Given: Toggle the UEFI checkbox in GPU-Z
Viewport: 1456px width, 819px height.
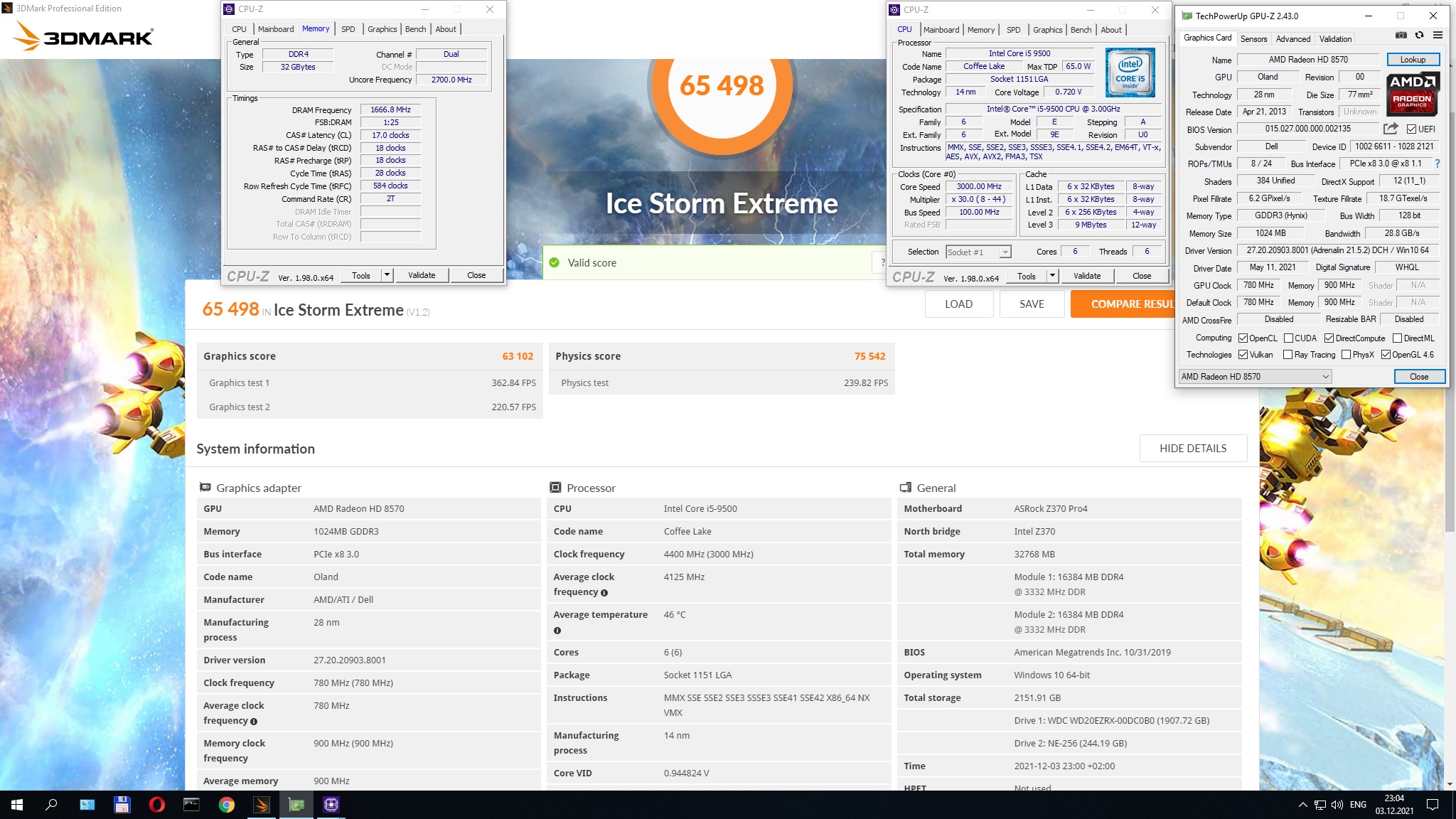Looking at the screenshot, I should 1412,129.
